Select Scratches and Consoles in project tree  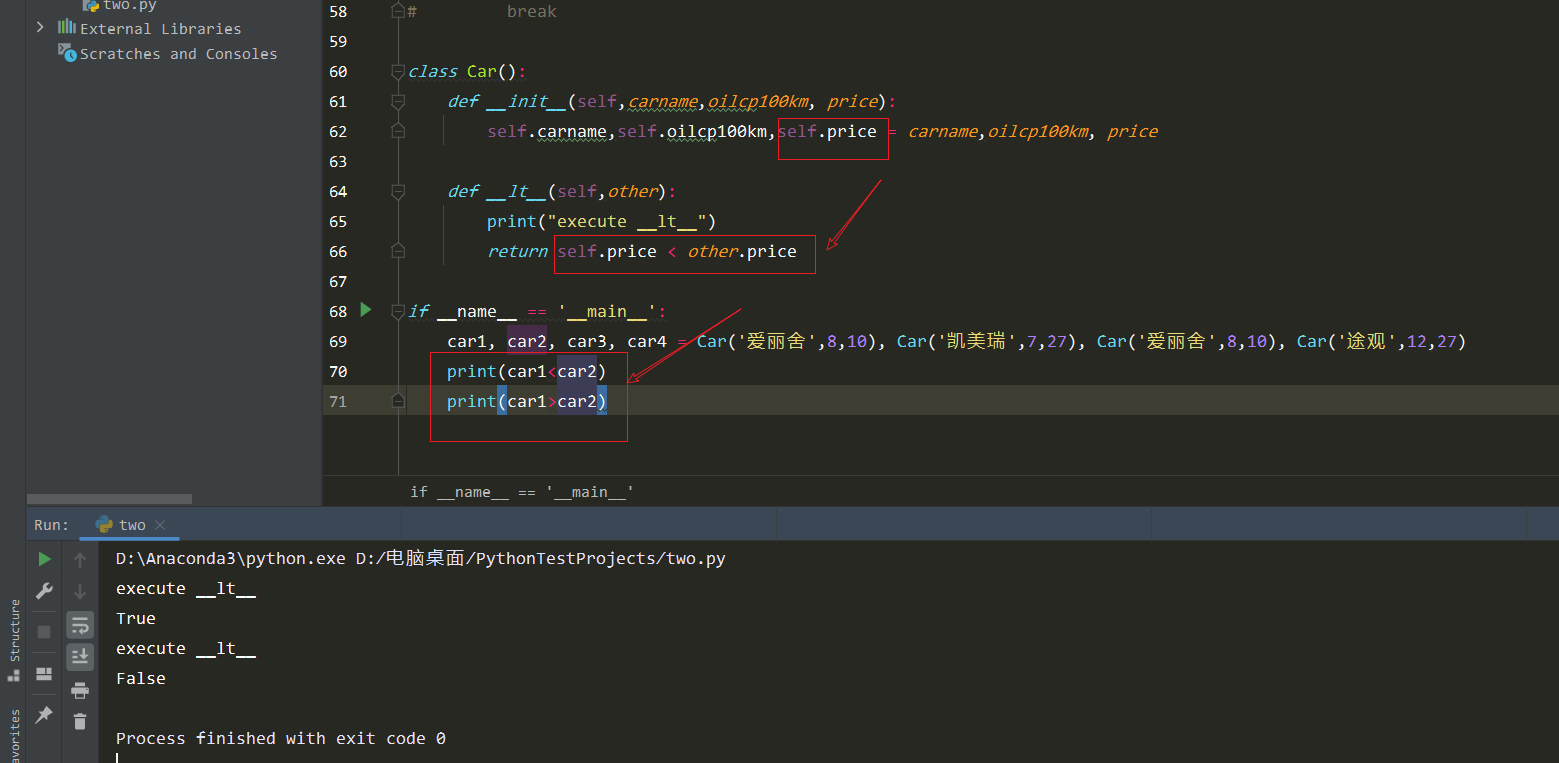[x=178, y=54]
